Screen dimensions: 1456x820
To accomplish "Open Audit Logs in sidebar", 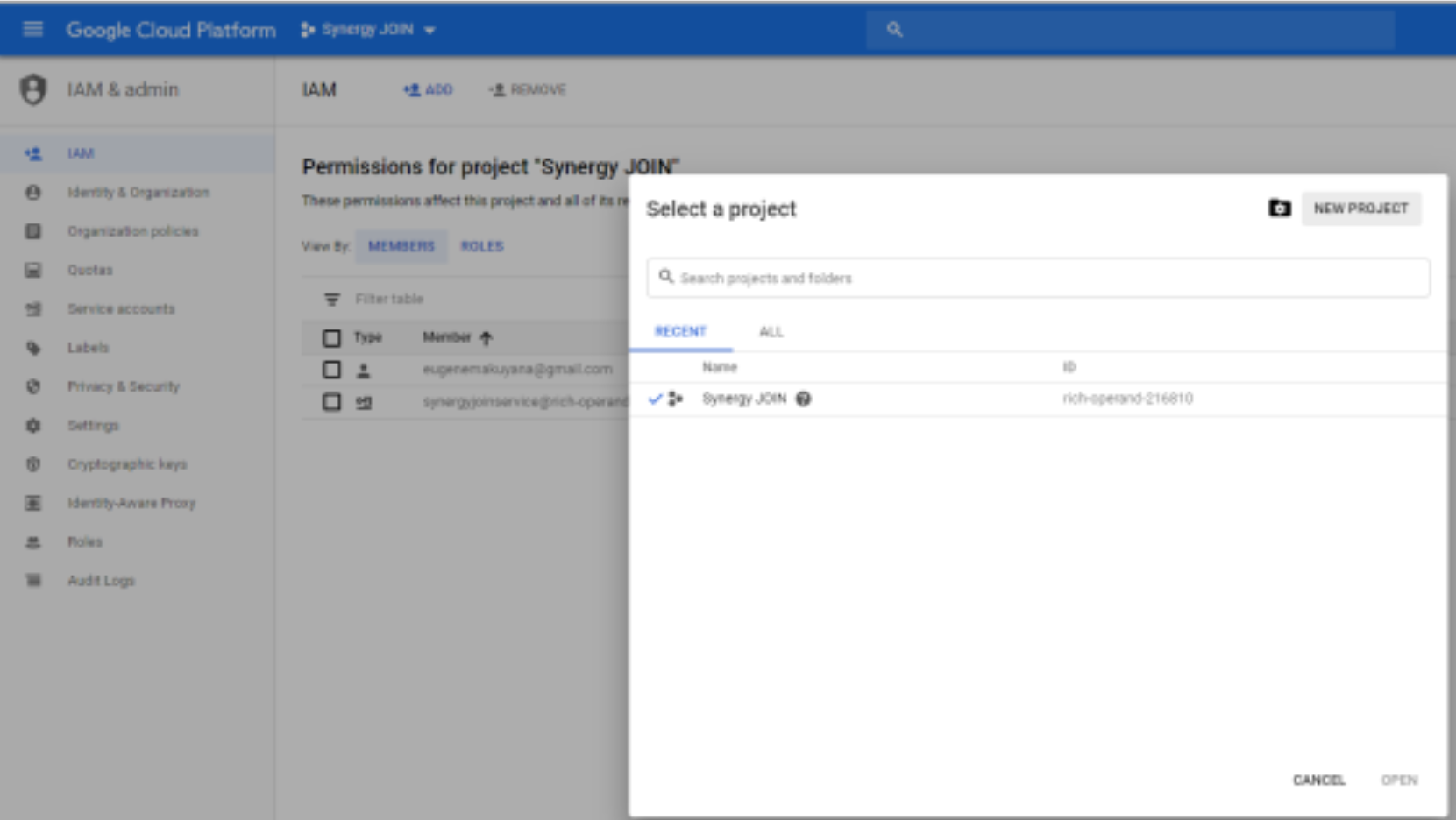I will click(101, 581).
